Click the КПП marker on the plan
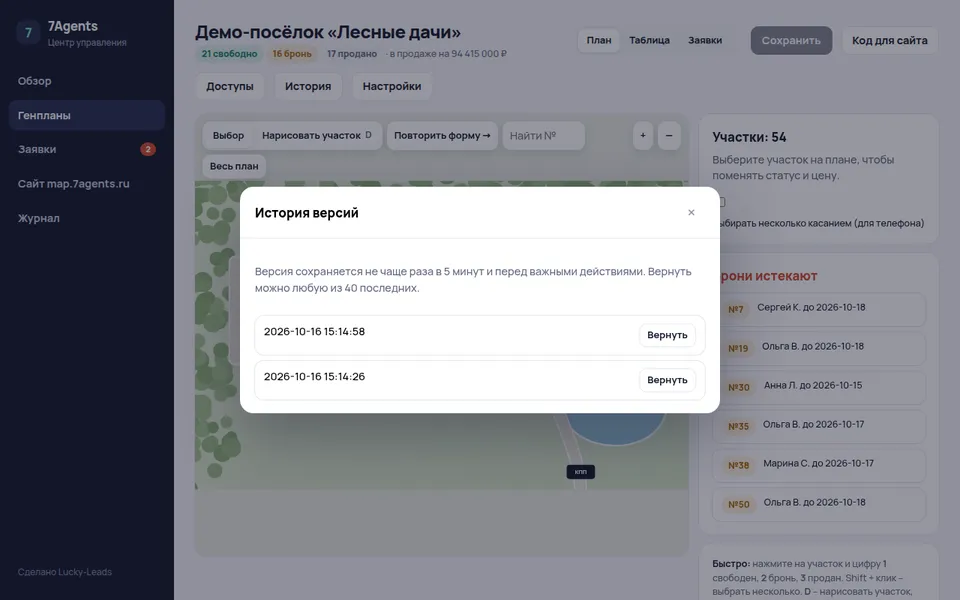Viewport: 960px width, 600px height. coord(580,472)
